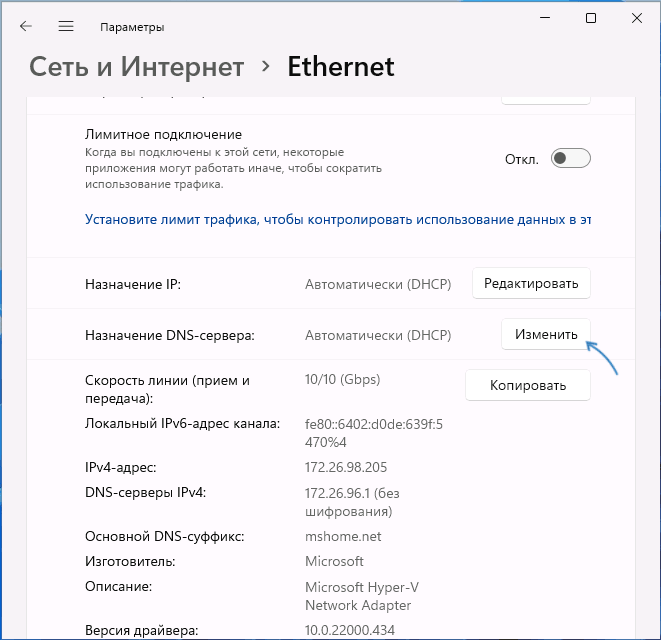The image size is (661, 640).
Task: Select Лимитное подключение heading
Action: 163,134
